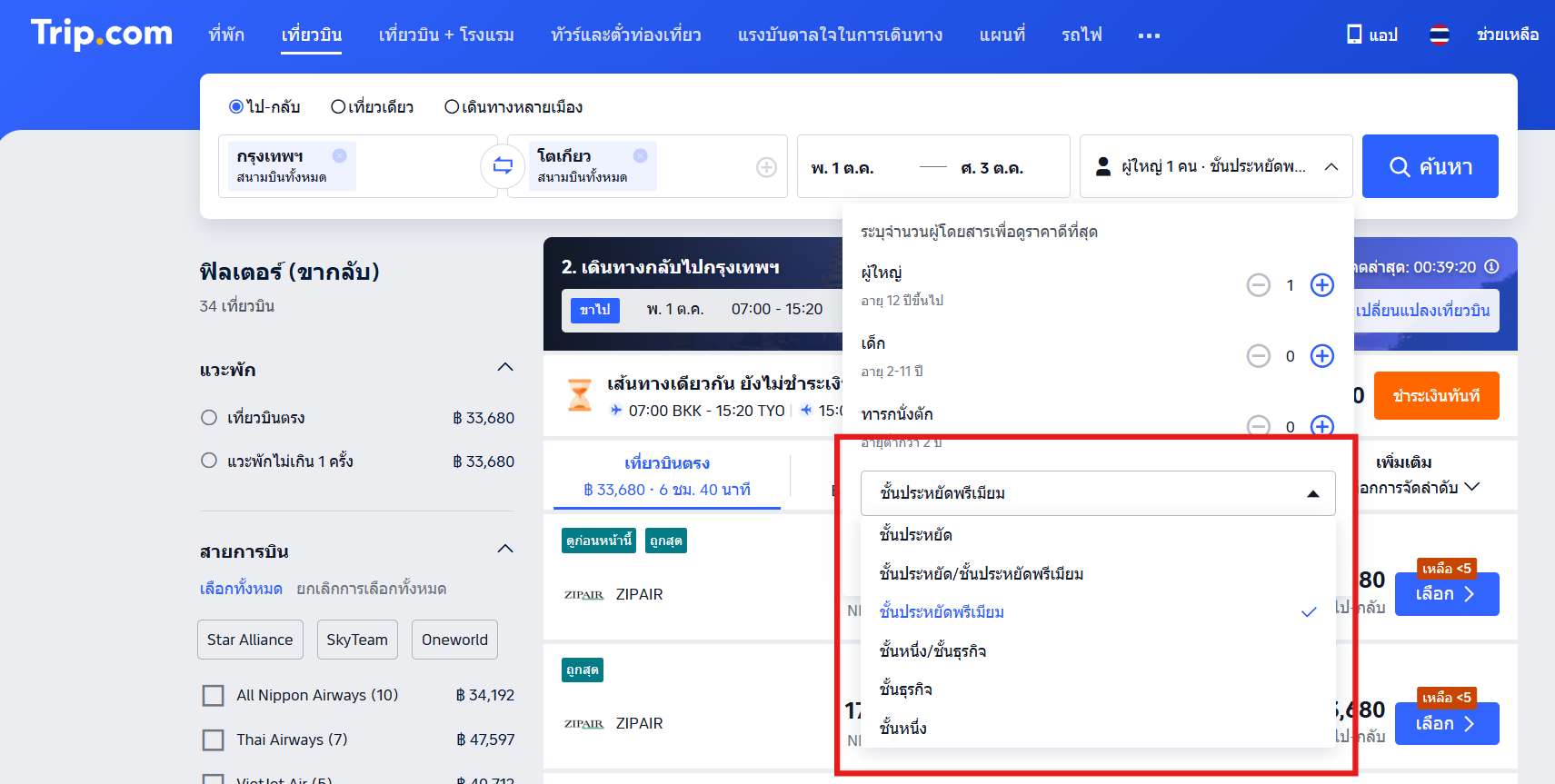Open the more options ellipsis menu

(1149, 35)
